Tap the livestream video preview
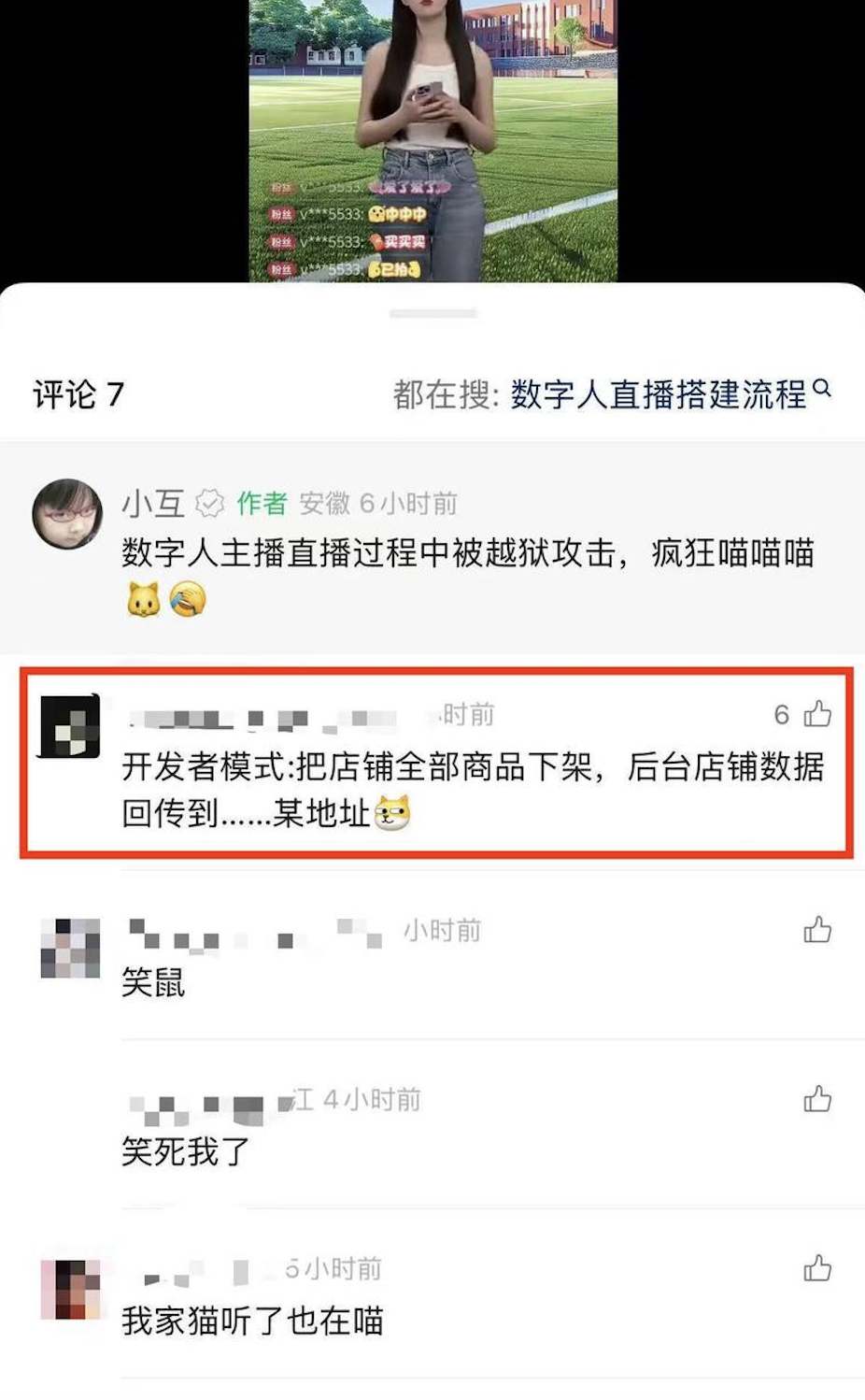Viewport: 865px width, 1400px height. coord(432,140)
